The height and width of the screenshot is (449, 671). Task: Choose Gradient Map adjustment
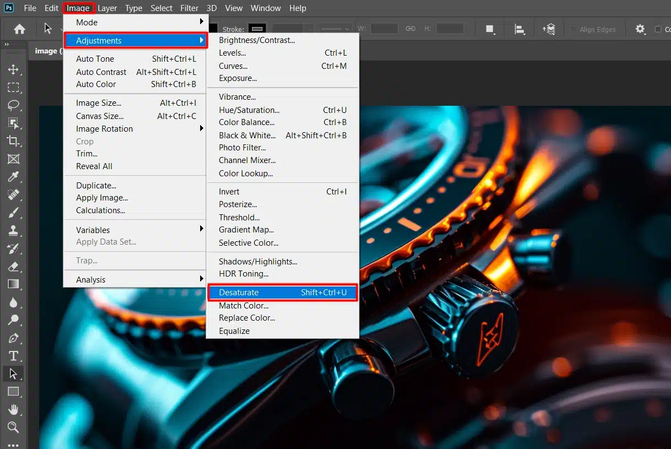282,229
